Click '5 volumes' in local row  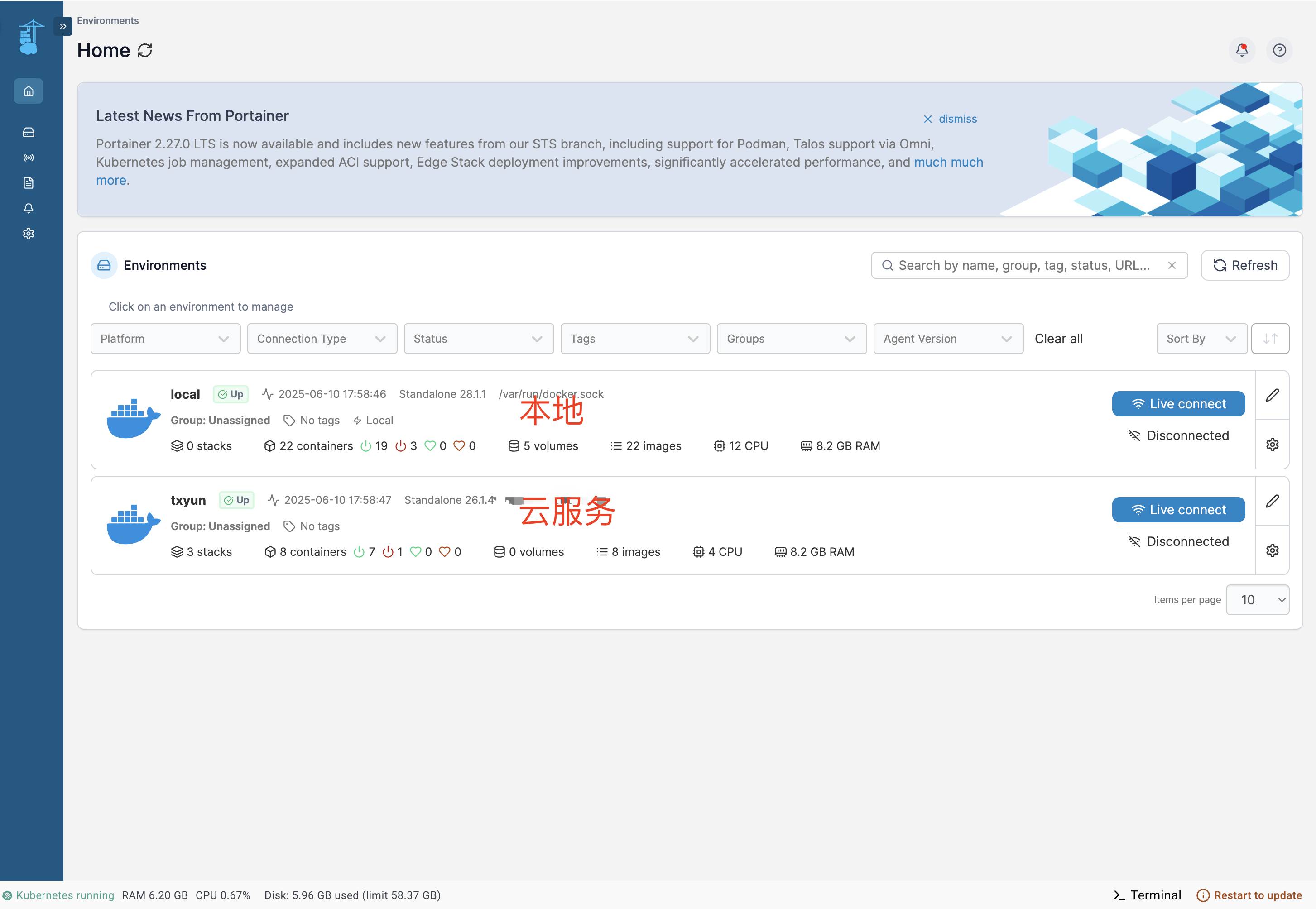[543, 446]
